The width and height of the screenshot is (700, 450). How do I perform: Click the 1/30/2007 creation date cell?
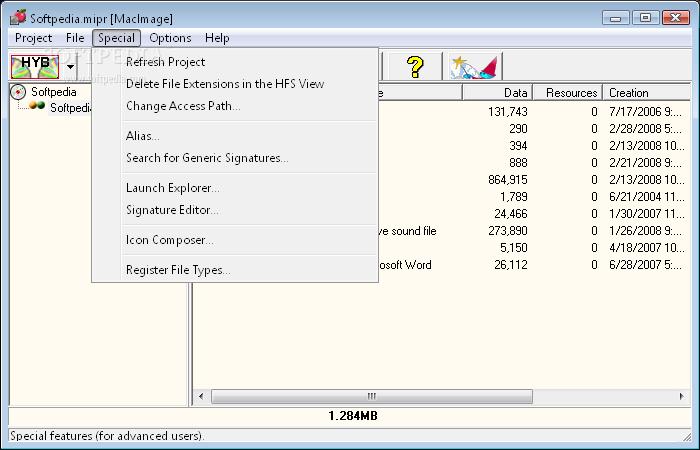click(x=647, y=214)
